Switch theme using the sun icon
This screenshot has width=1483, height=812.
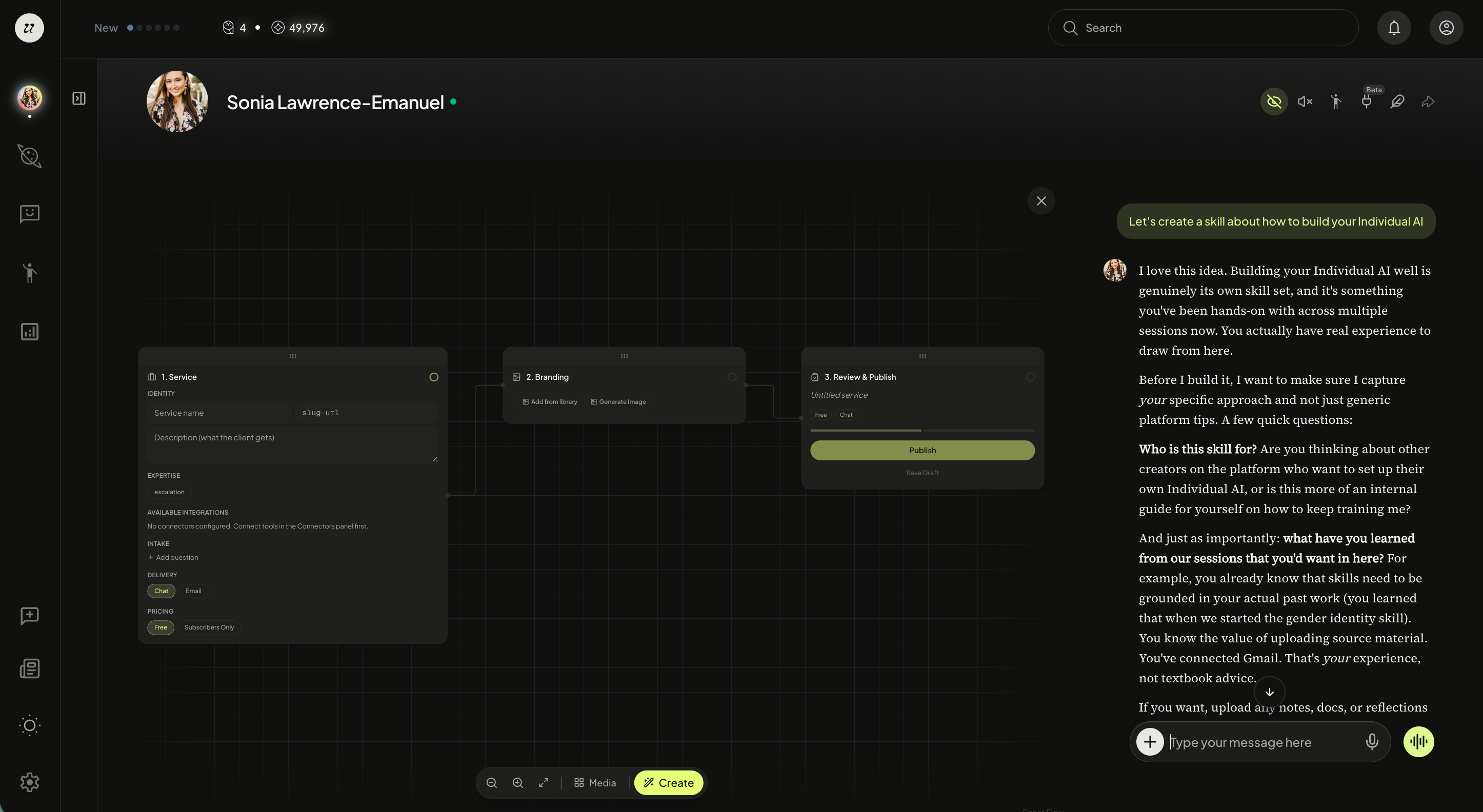pyautogui.click(x=29, y=725)
